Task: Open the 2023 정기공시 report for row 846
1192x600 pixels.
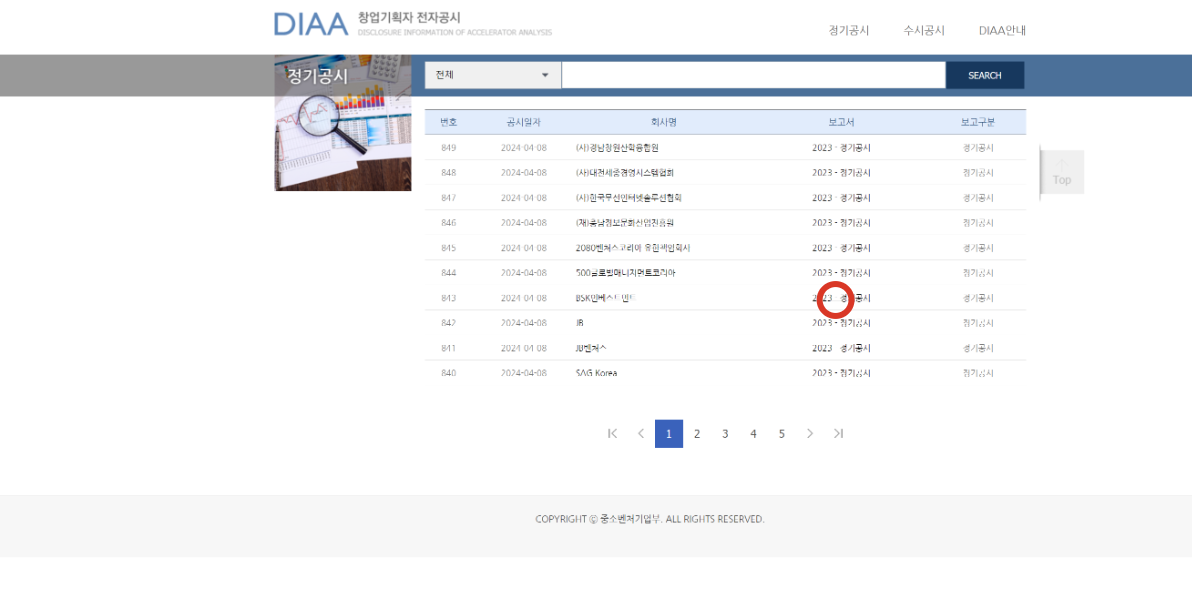Action: (x=841, y=223)
